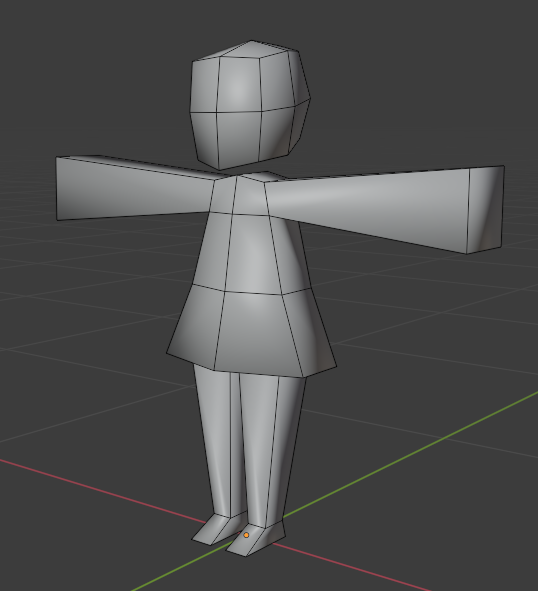538x591 pixels.
Task: Select the leg on the right
Action: (x=271, y=449)
